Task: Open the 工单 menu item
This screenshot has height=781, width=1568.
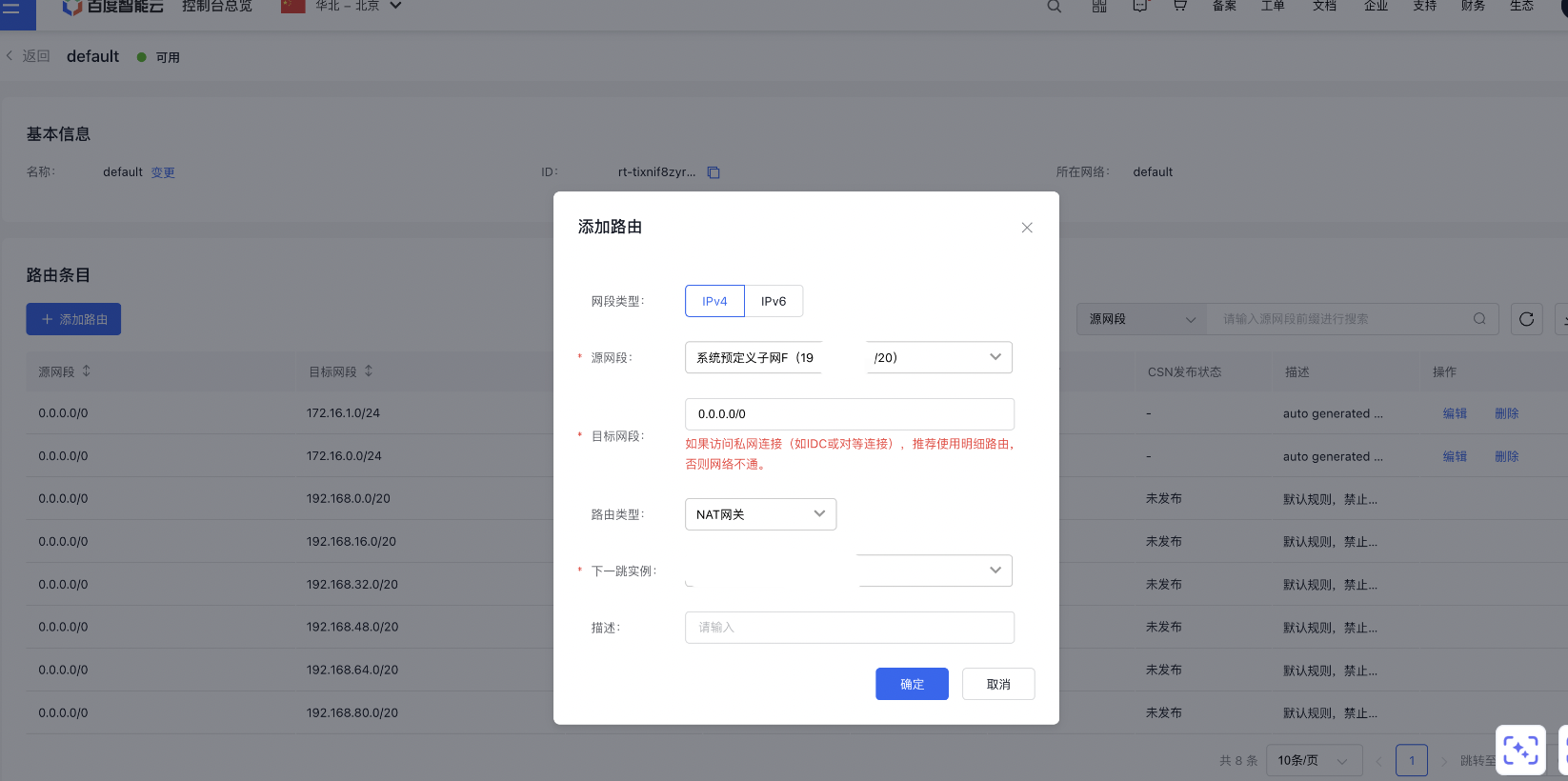Action: (1273, 6)
